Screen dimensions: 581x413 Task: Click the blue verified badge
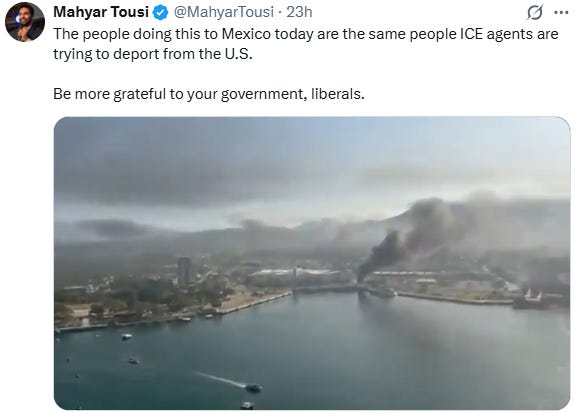(160, 13)
